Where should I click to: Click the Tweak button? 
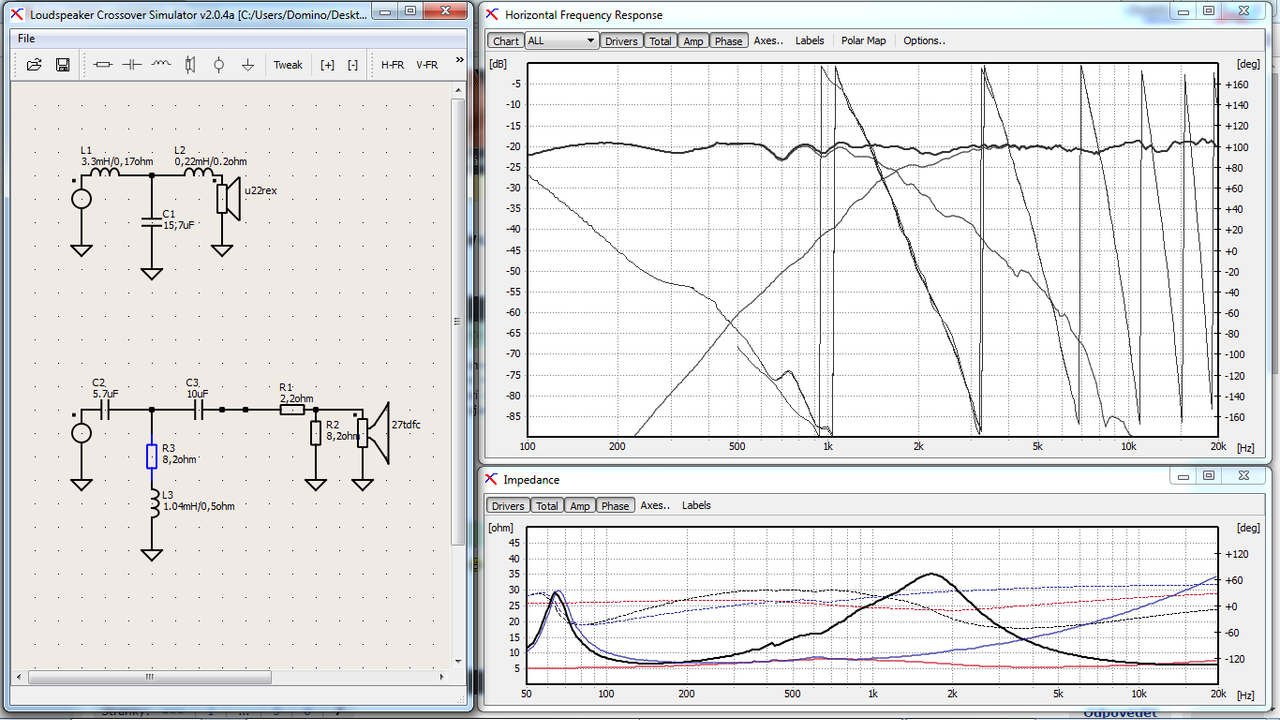point(288,65)
